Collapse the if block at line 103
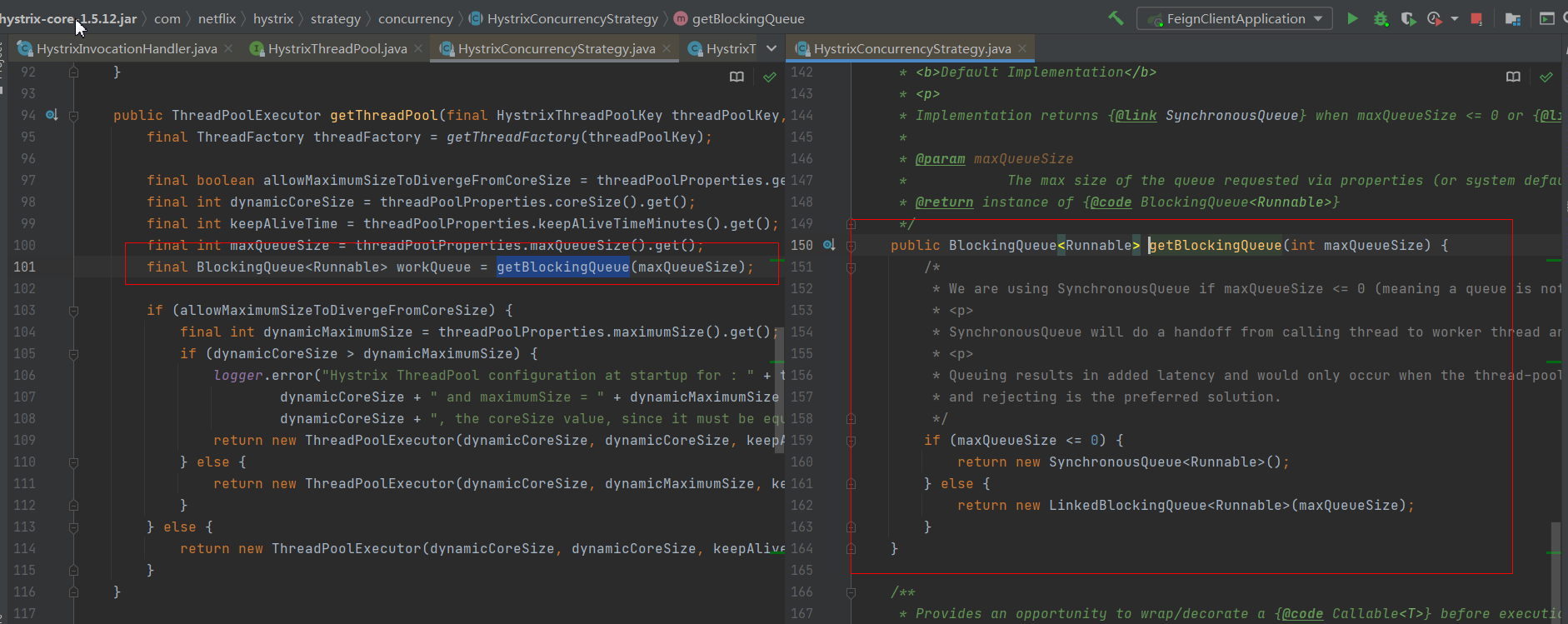Viewport: 1568px width, 624px height. click(x=73, y=311)
